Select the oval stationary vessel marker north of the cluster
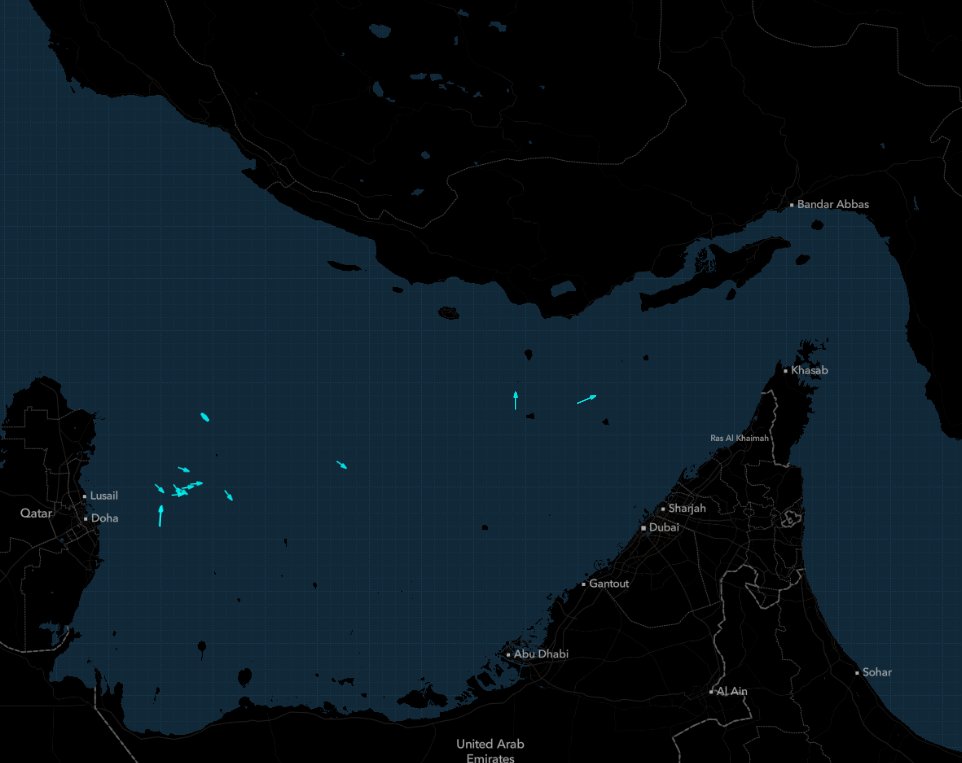This screenshot has height=763, width=962. 205,417
